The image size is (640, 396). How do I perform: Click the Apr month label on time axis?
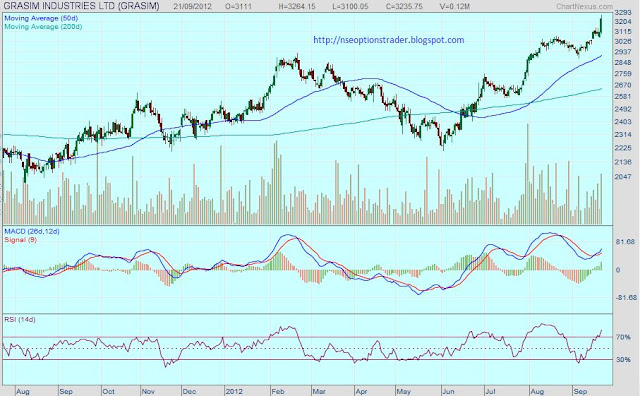tap(361, 392)
